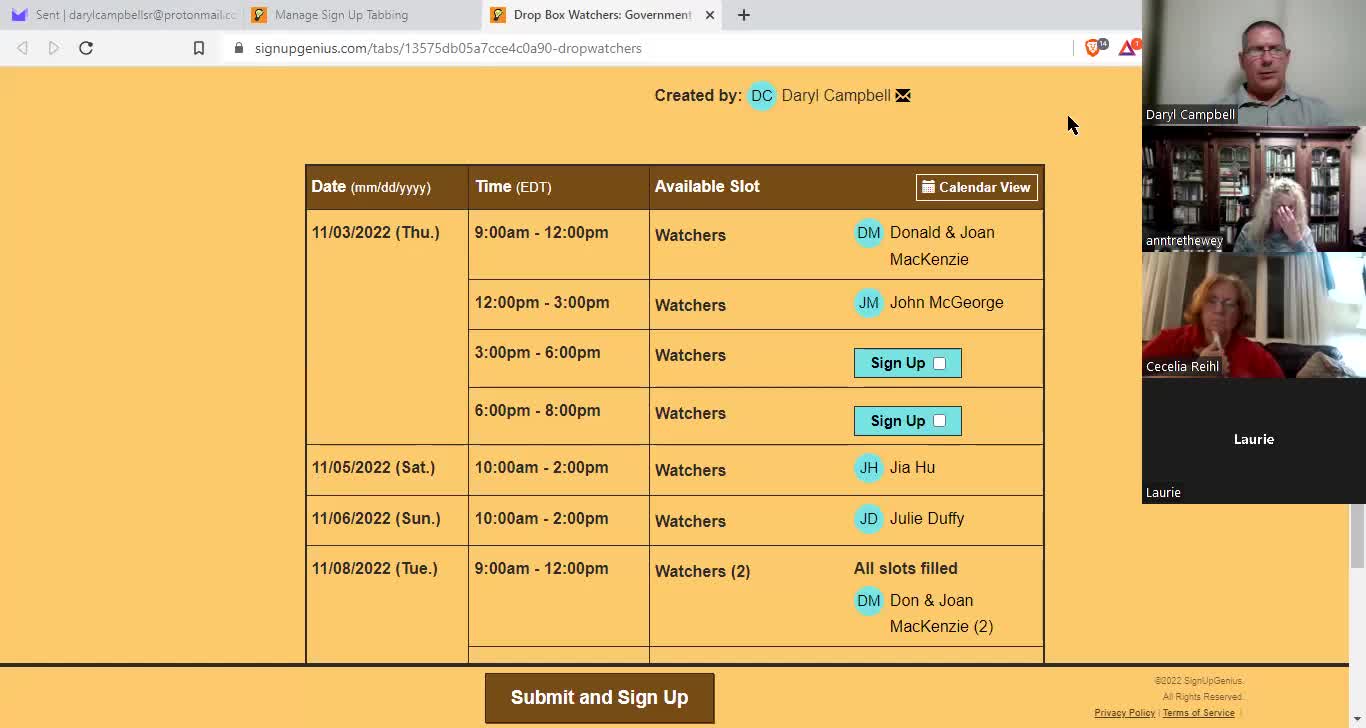Open the ProtonMail Sent tab
Screen dimensions: 1366x728
tap(120, 15)
